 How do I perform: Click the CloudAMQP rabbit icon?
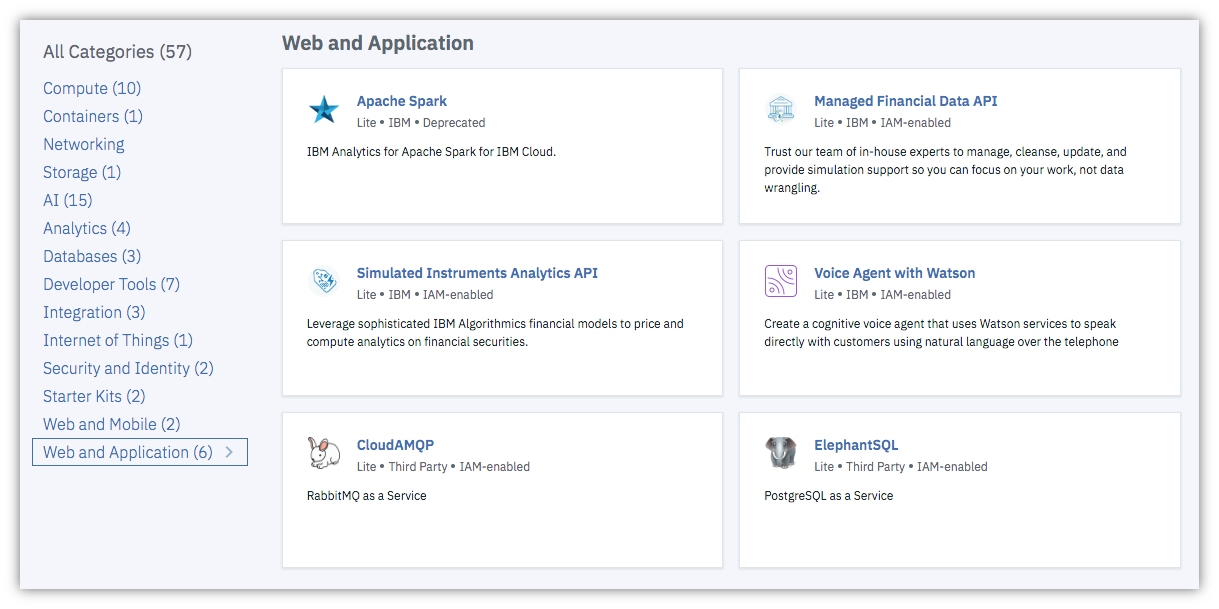(324, 454)
